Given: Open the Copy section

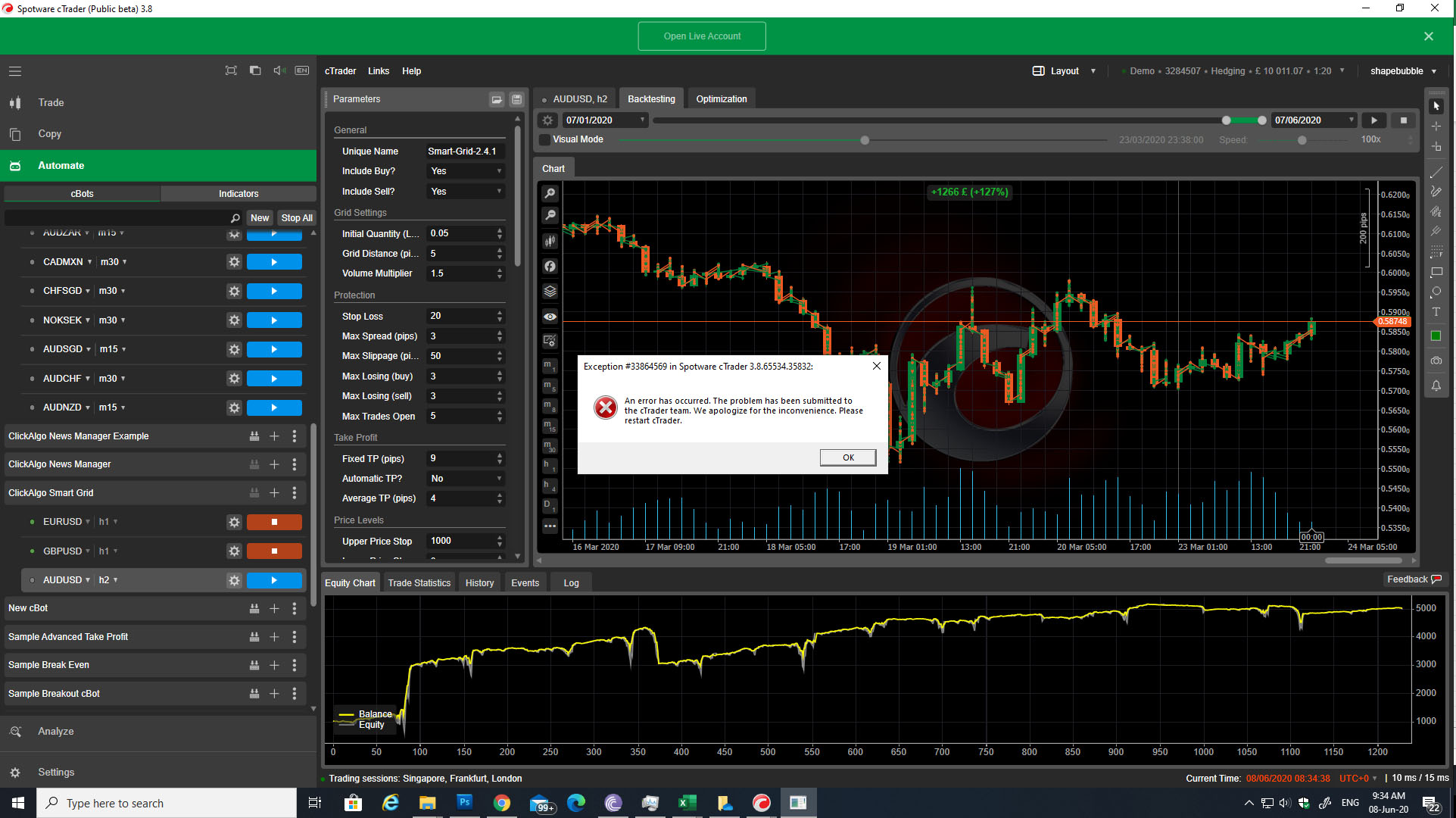Looking at the screenshot, I should point(49,134).
